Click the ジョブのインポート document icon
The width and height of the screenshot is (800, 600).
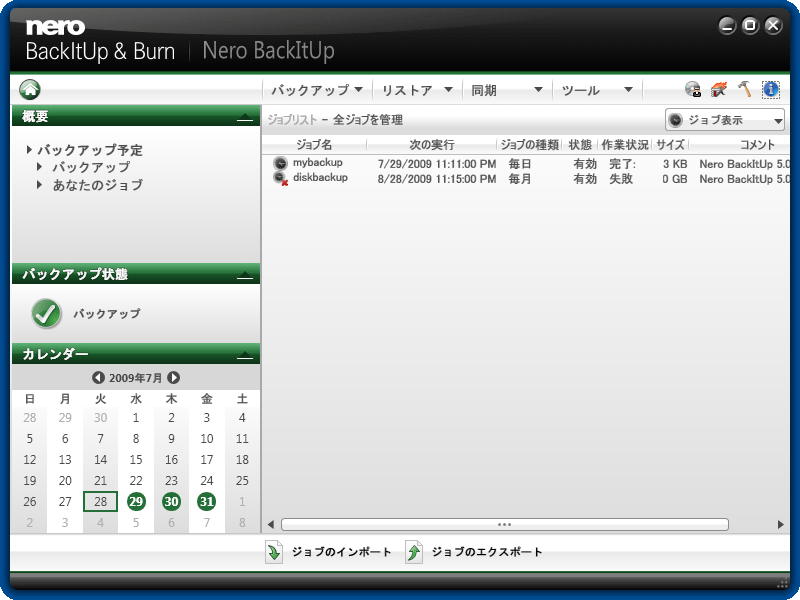[x=274, y=552]
